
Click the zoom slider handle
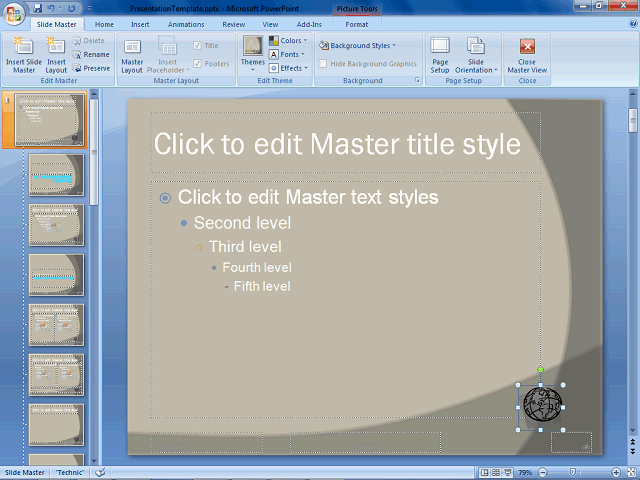pos(573,473)
